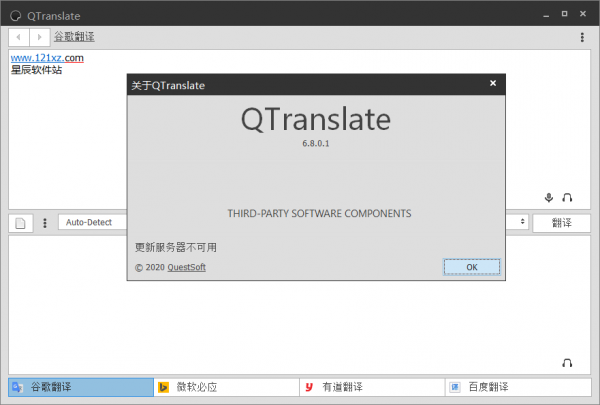This screenshot has width=600, height=405.
Task: Click the Bing service icon
Action: (163, 387)
